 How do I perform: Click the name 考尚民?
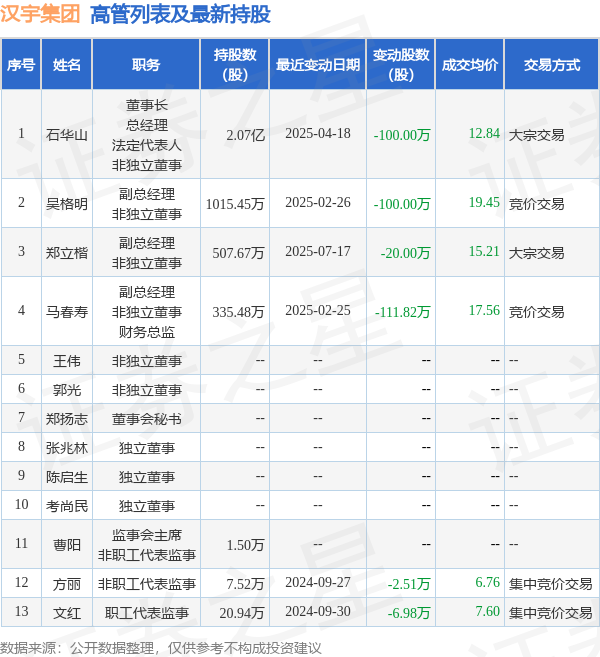(67, 506)
